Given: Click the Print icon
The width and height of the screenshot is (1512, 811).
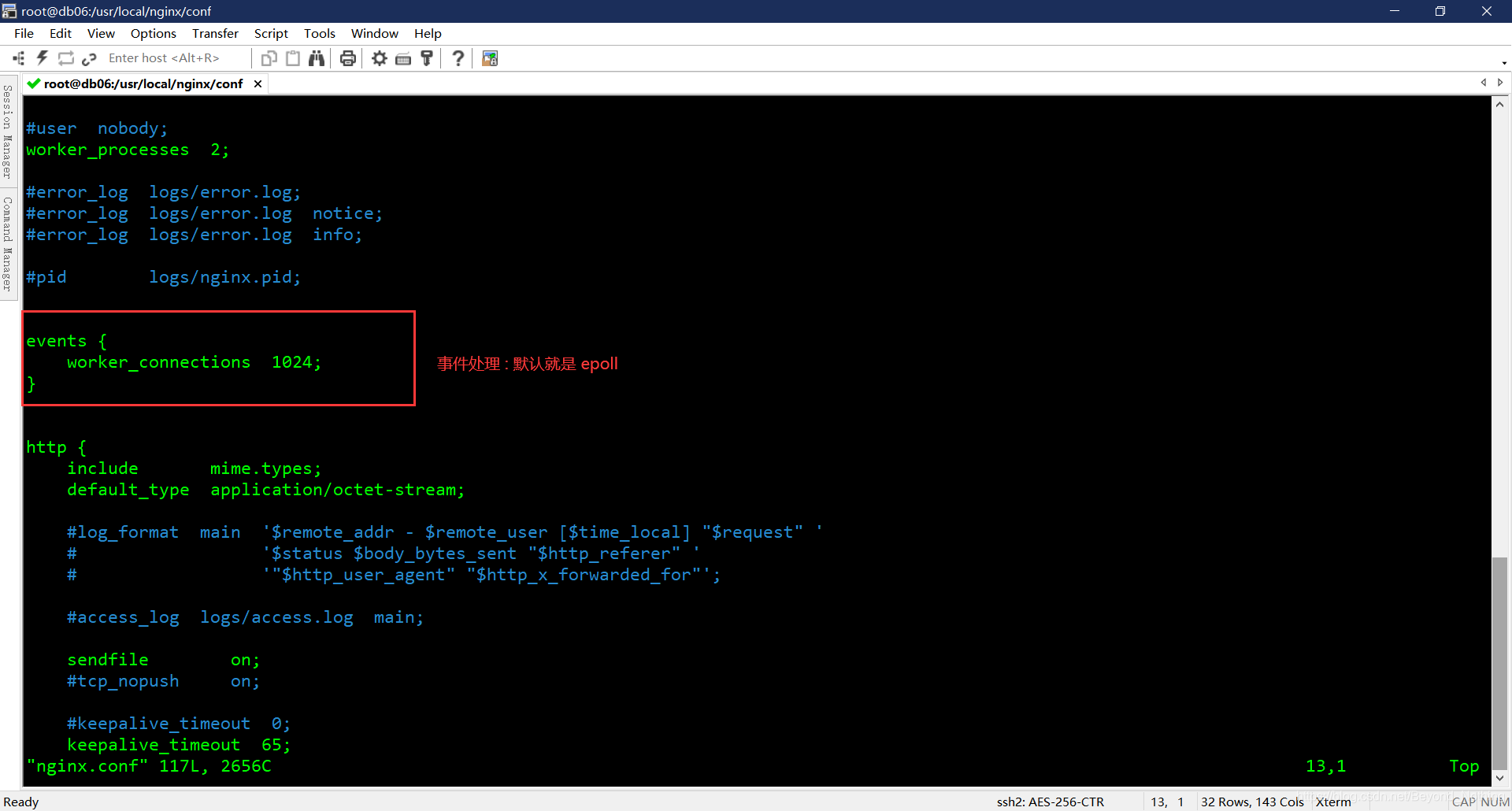Looking at the screenshot, I should click(x=348, y=58).
